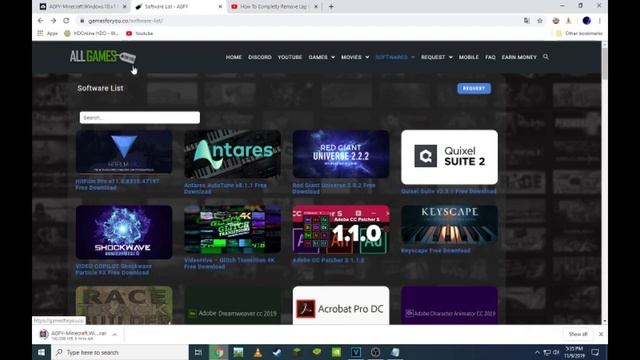
Task: Open the Shockwave thumbnail
Action: (x=124, y=232)
